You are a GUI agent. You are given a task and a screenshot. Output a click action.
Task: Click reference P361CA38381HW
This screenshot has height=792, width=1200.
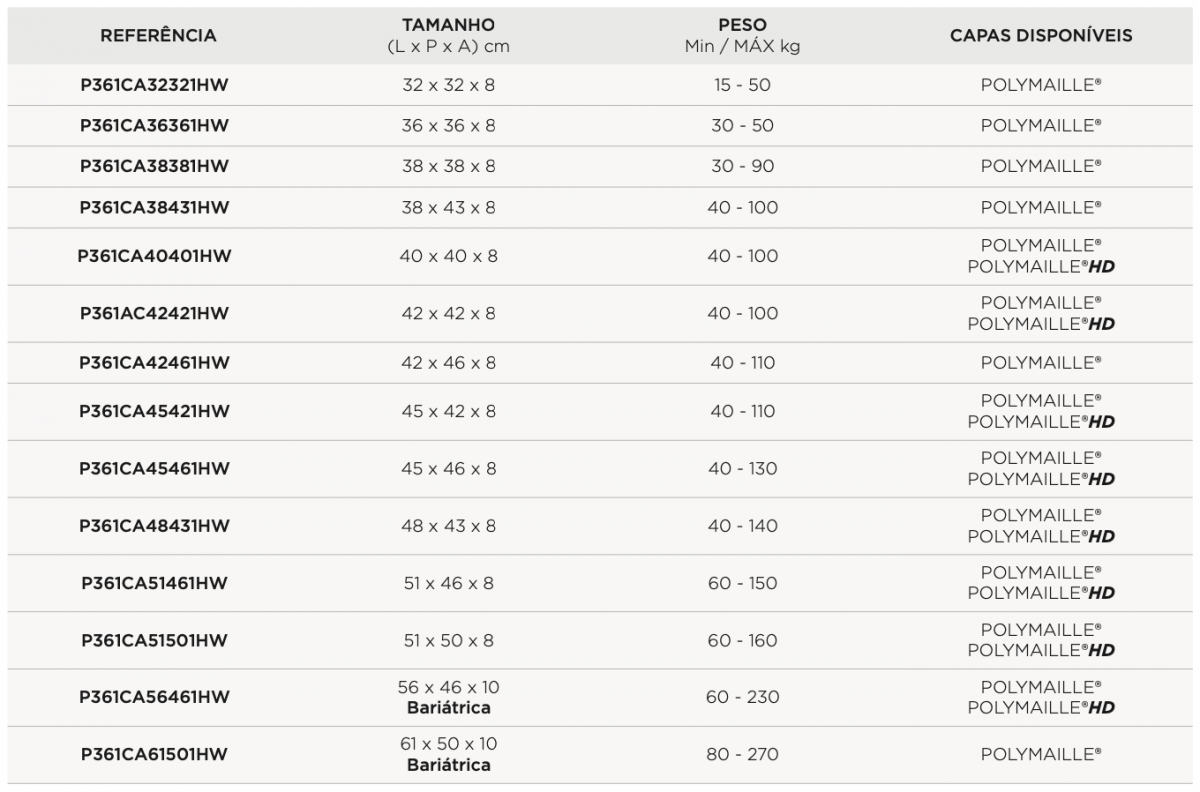154,166
